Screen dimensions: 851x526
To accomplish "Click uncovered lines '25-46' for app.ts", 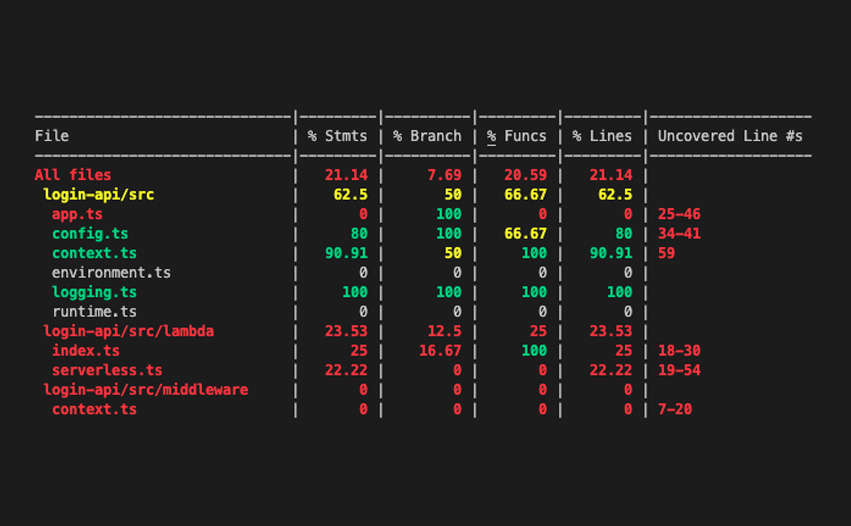I will coord(679,214).
